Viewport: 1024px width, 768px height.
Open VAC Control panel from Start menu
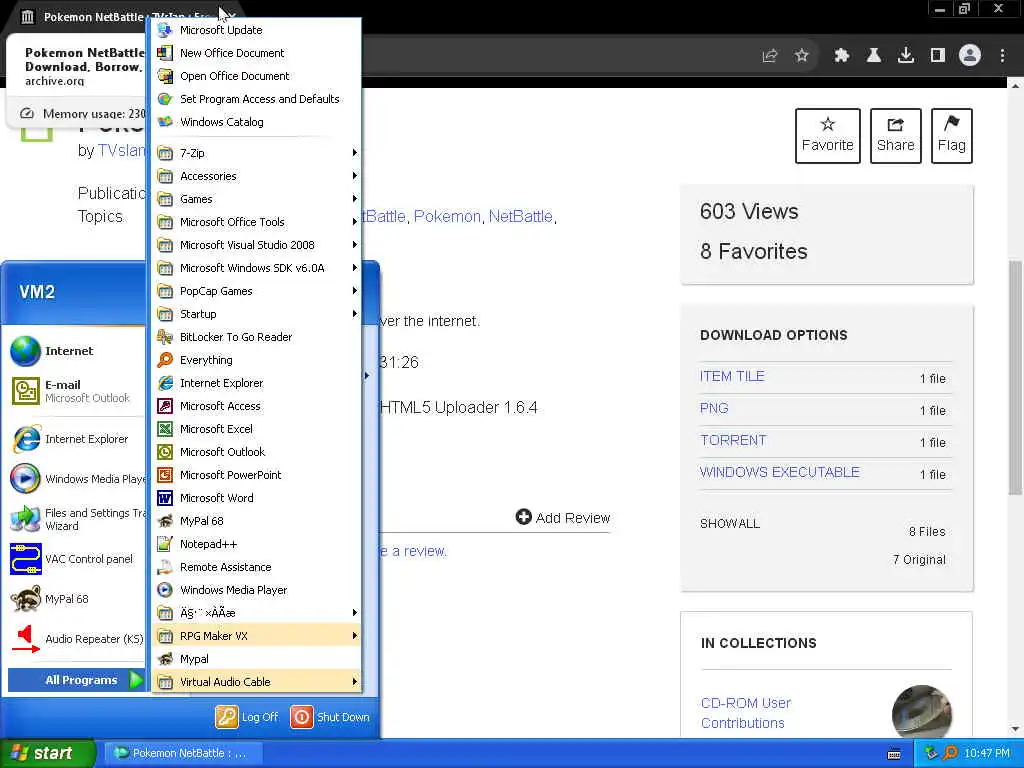pos(76,559)
